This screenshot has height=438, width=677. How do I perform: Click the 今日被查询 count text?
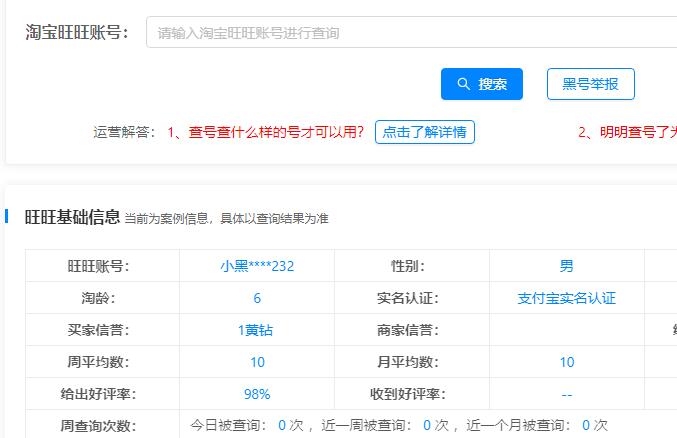pos(247,425)
